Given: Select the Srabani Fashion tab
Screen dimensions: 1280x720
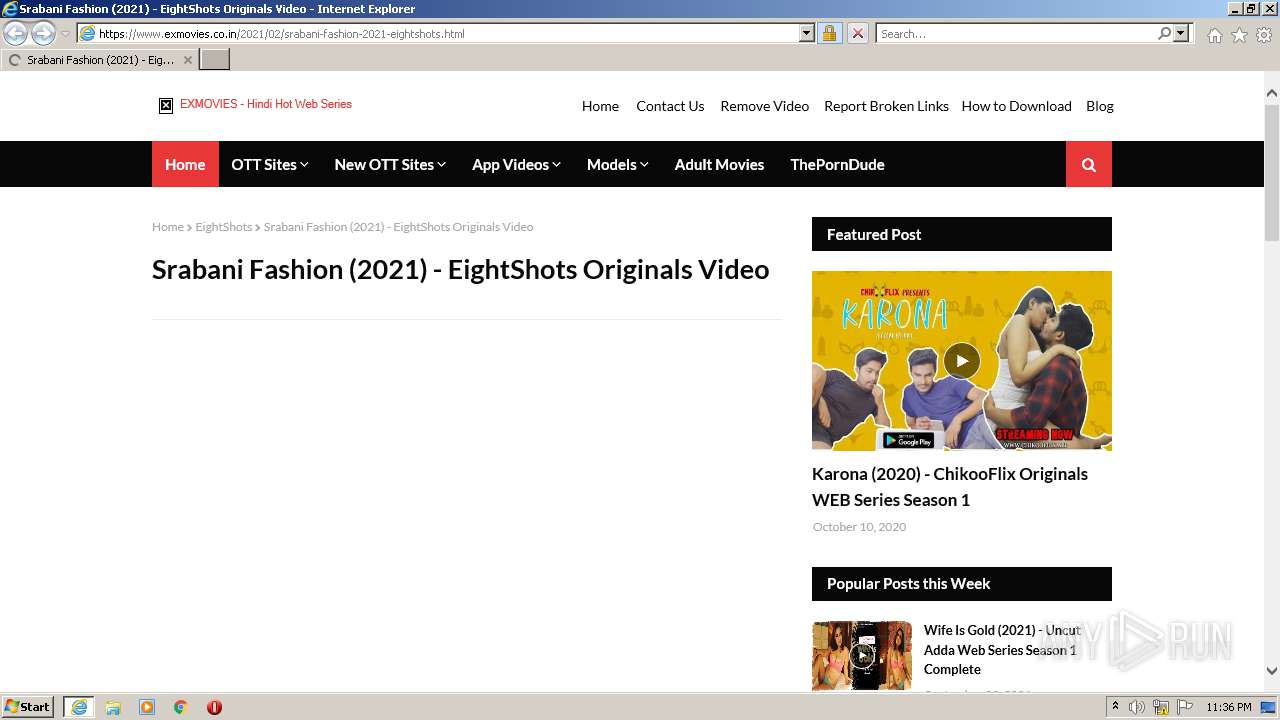Looking at the screenshot, I should click(x=100, y=60).
